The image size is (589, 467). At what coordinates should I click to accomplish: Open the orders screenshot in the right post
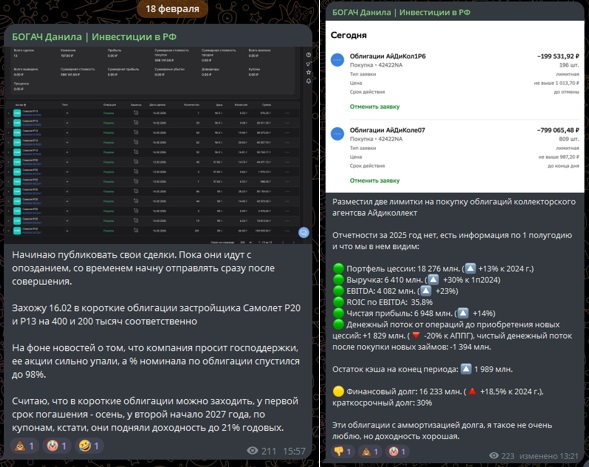pyautogui.click(x=455, y=107)
